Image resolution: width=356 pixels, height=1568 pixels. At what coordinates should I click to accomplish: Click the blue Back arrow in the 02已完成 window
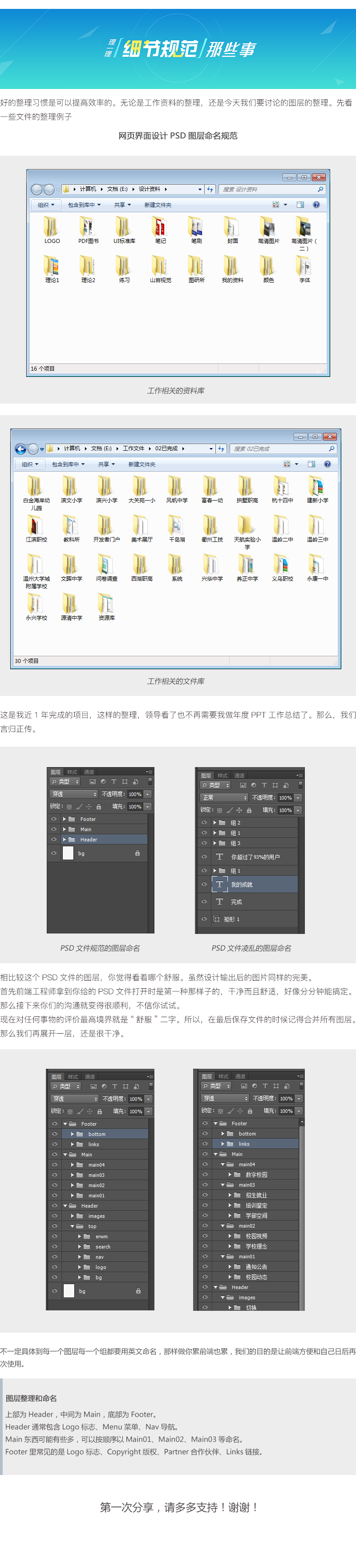pos(20,449)
